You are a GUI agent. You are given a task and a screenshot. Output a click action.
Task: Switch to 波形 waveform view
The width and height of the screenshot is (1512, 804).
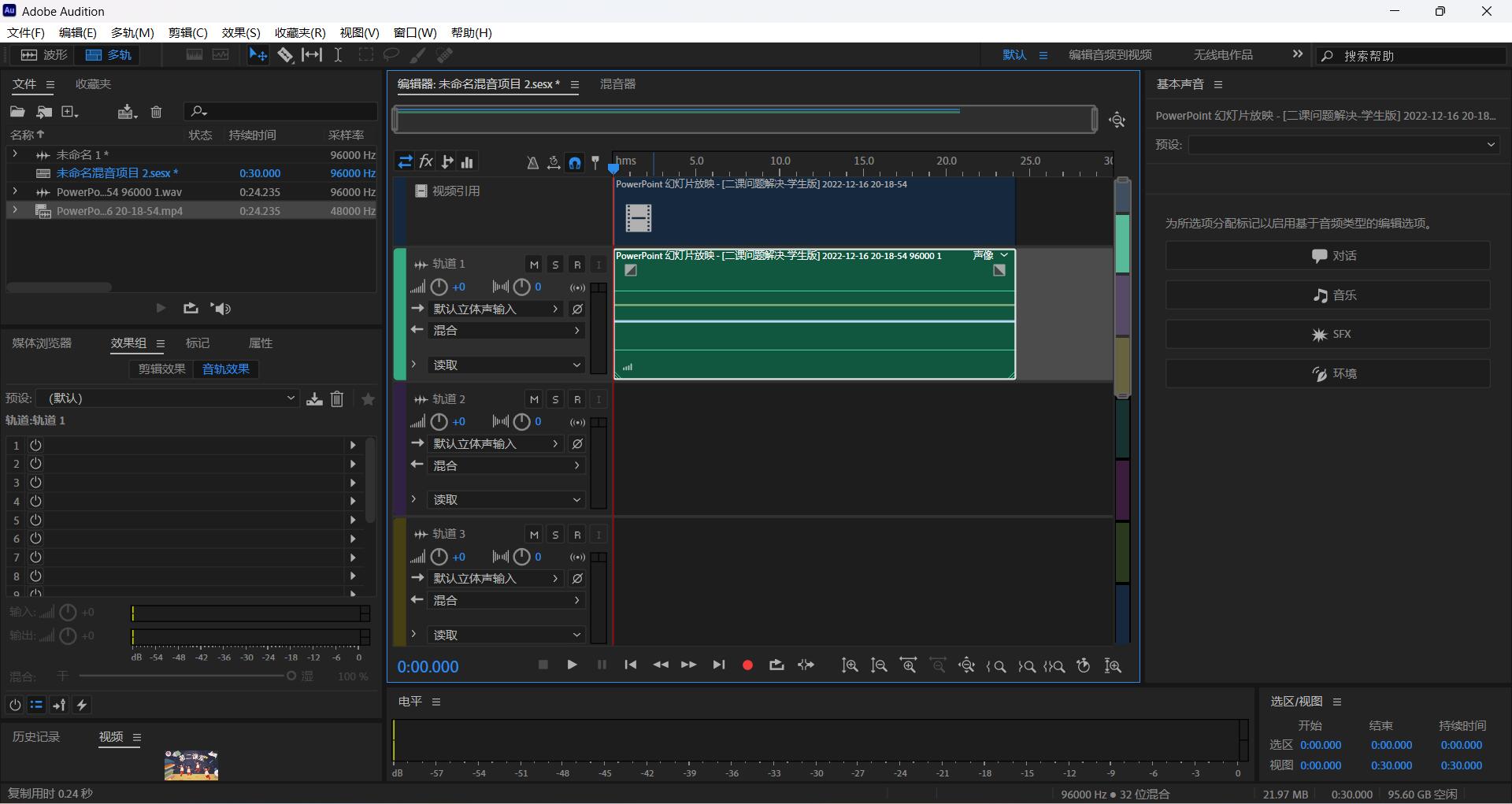44,55
